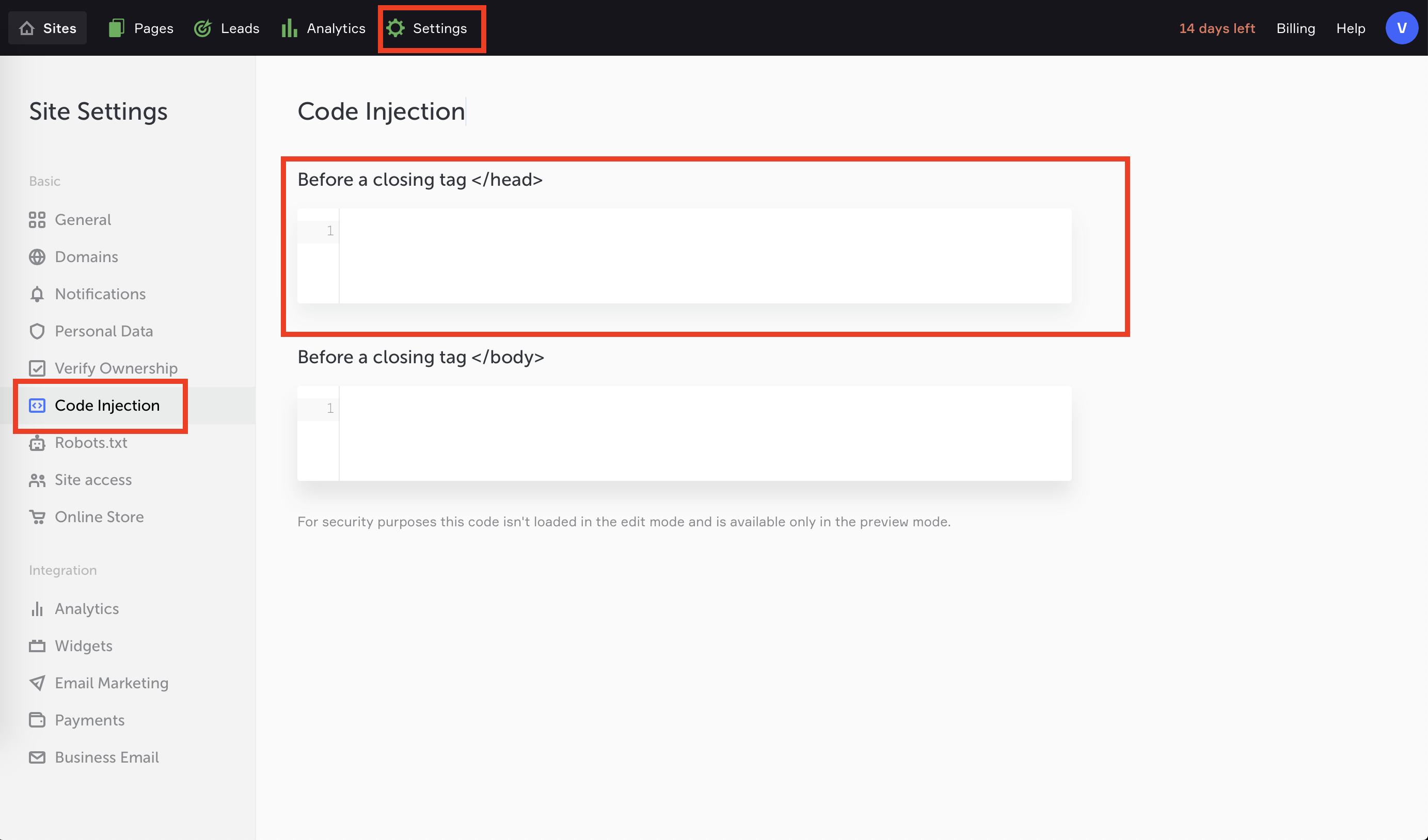Click the security purposes note text
This screenshot has height=840, width=1428.
pos(624,522)
